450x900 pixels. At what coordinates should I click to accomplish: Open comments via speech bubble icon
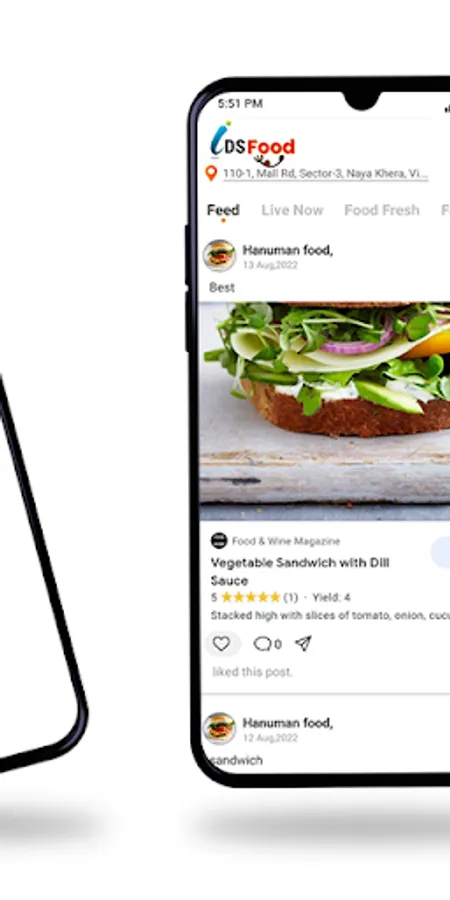262,644
